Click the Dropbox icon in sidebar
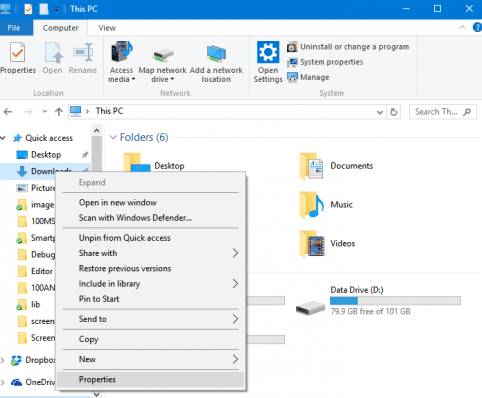 click(x=16, y=360)
